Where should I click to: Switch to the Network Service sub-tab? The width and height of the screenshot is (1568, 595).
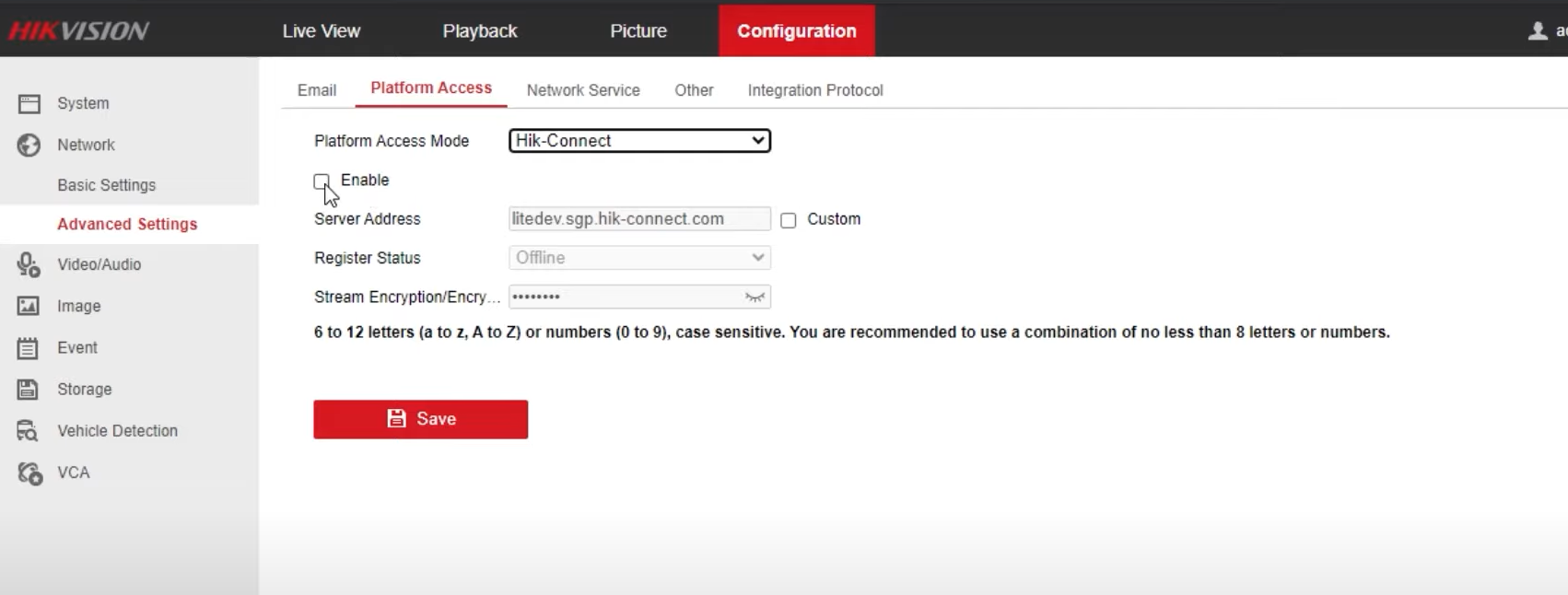click(x=583, y=90)
